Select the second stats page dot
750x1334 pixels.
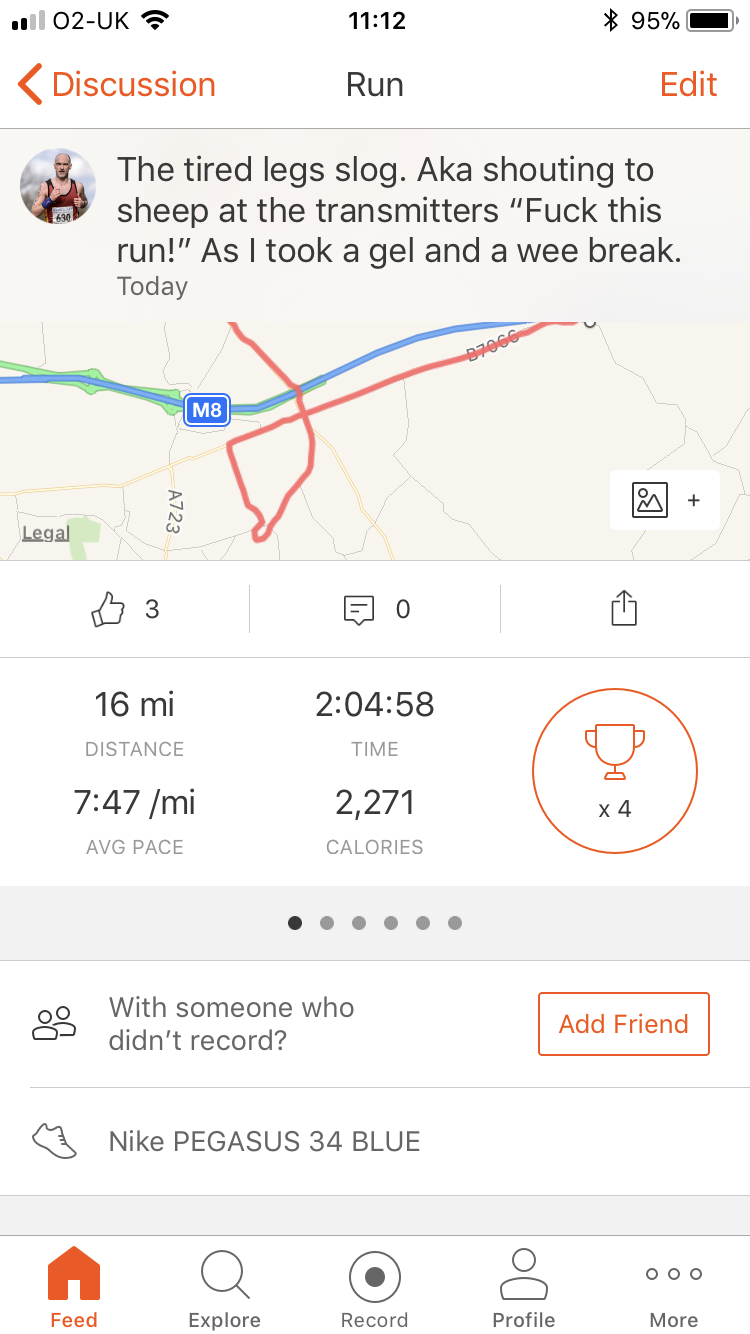[x=327, y=923]
